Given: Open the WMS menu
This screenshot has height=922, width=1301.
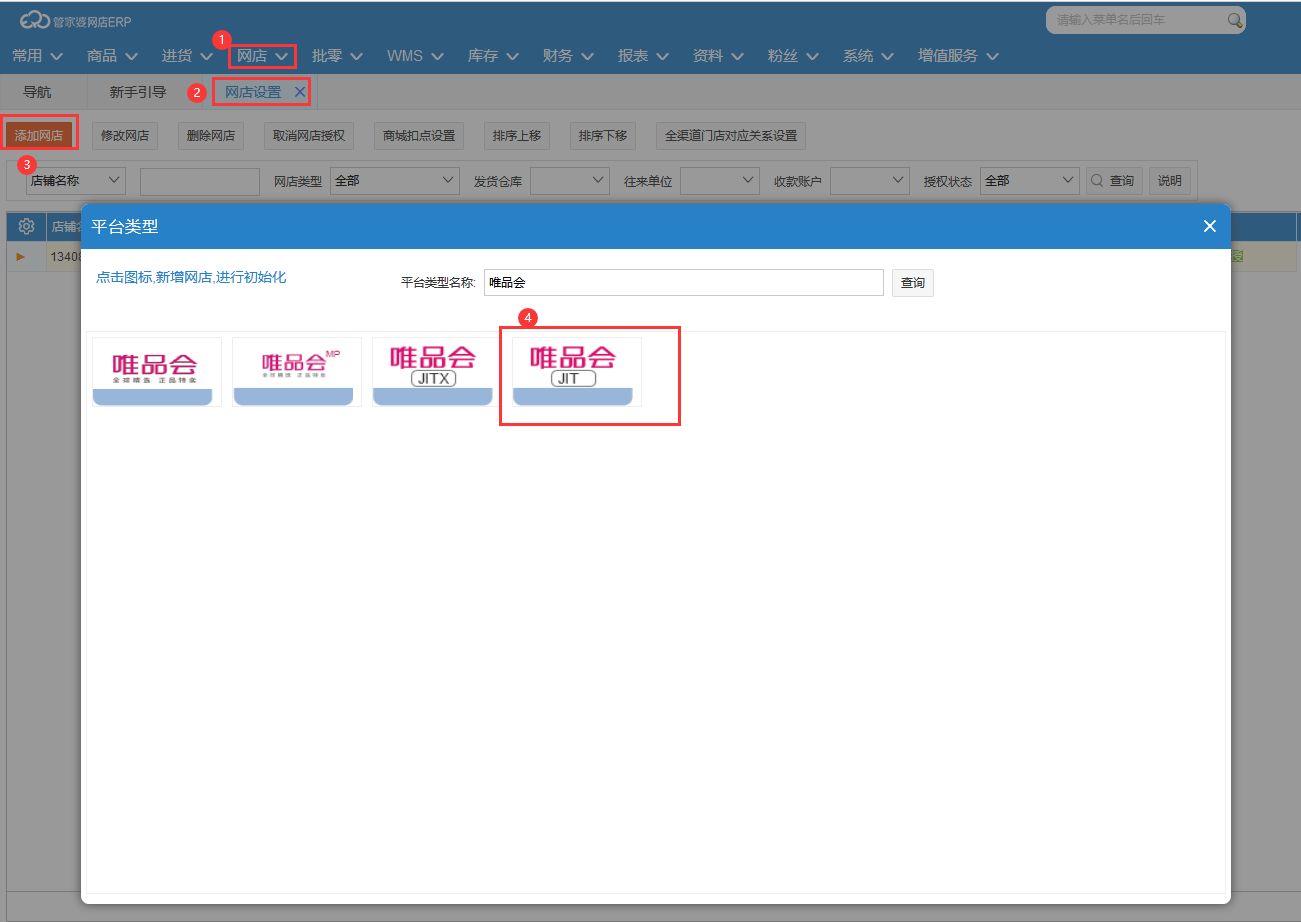Looking at the screenshot, I should 415,56.
